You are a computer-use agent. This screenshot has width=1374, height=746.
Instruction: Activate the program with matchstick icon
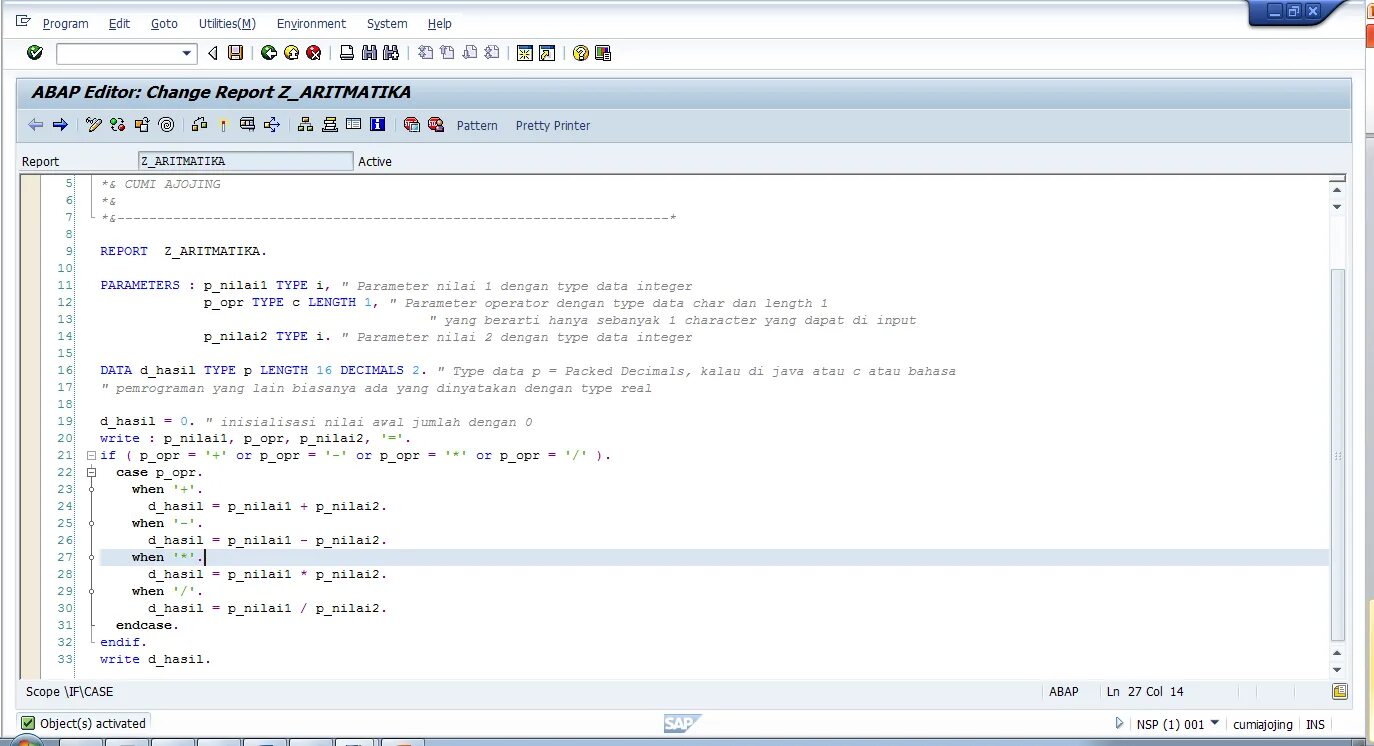point(223,125)
